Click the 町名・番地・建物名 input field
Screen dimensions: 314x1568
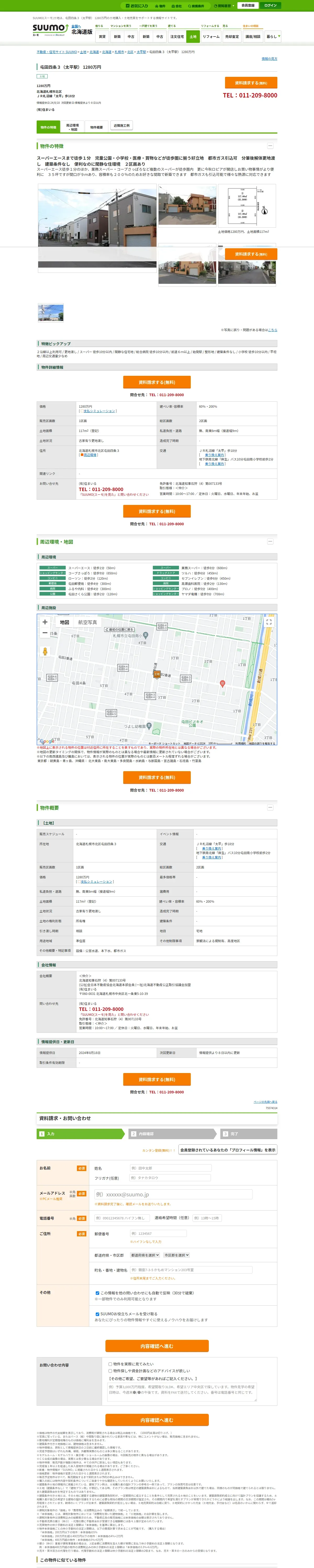pos(191,1270)
